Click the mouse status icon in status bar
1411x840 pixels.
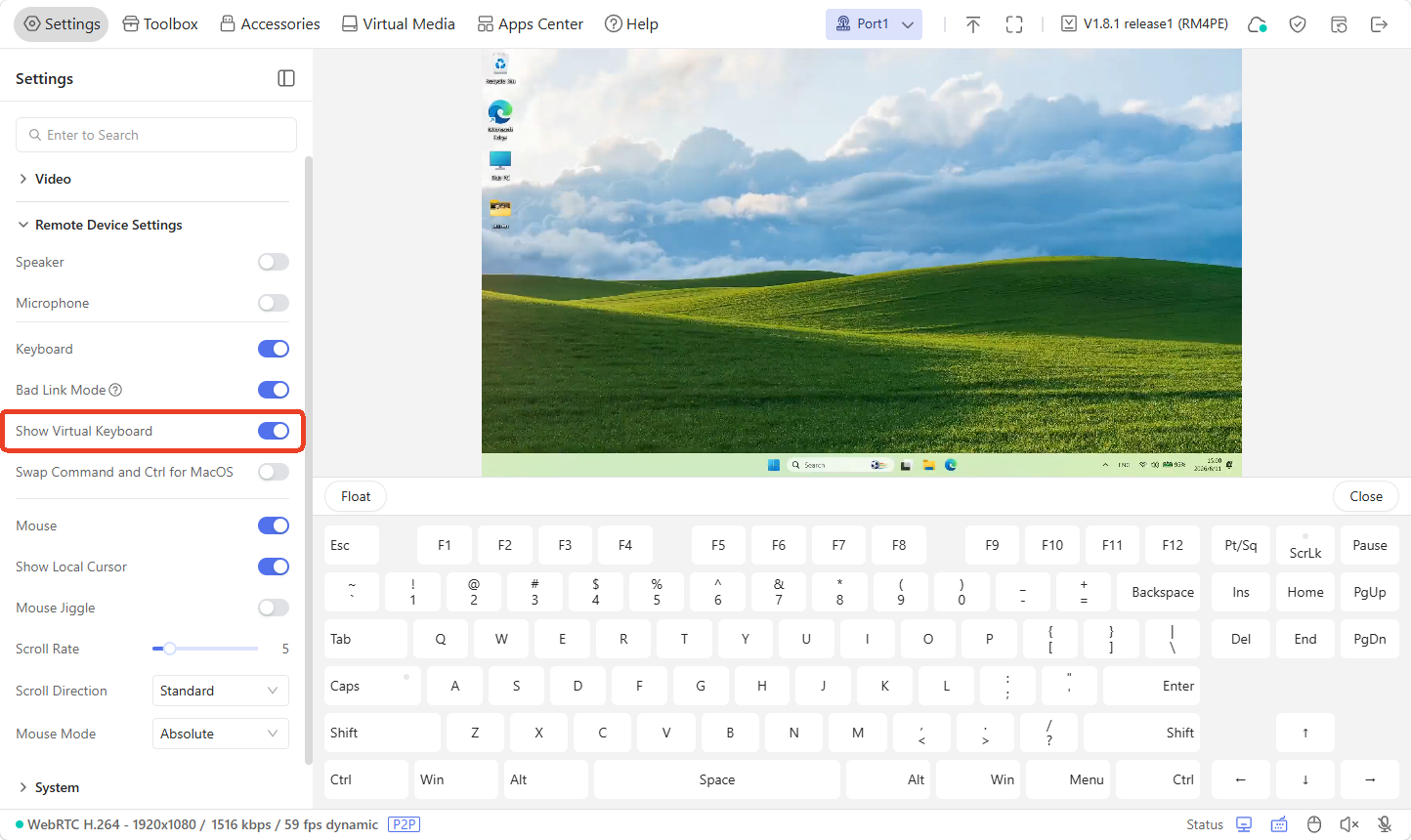tap(1314, 824)
